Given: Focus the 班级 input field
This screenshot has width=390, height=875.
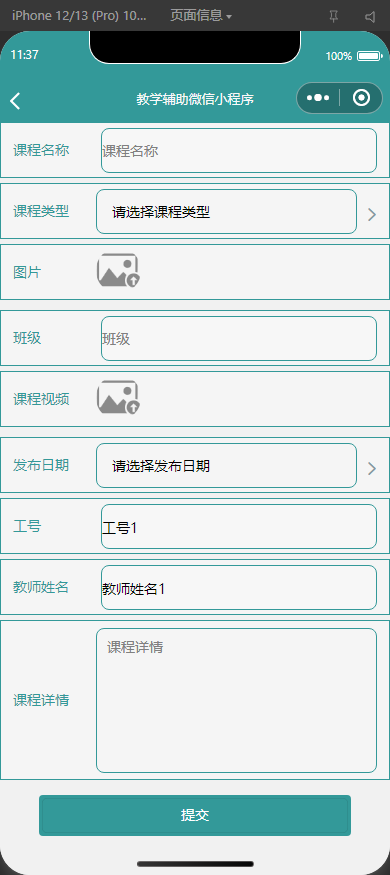Looking at the screenshot, I should pyautogui.click(x=239, y=339).
